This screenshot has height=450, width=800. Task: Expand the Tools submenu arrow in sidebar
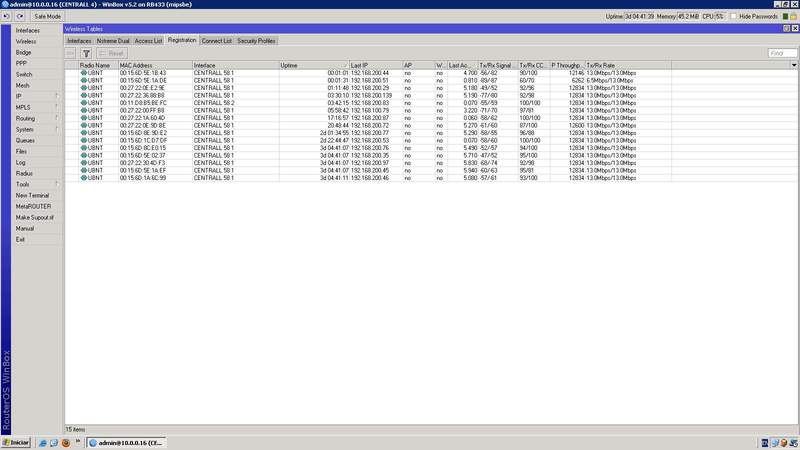tap(57, 184)
